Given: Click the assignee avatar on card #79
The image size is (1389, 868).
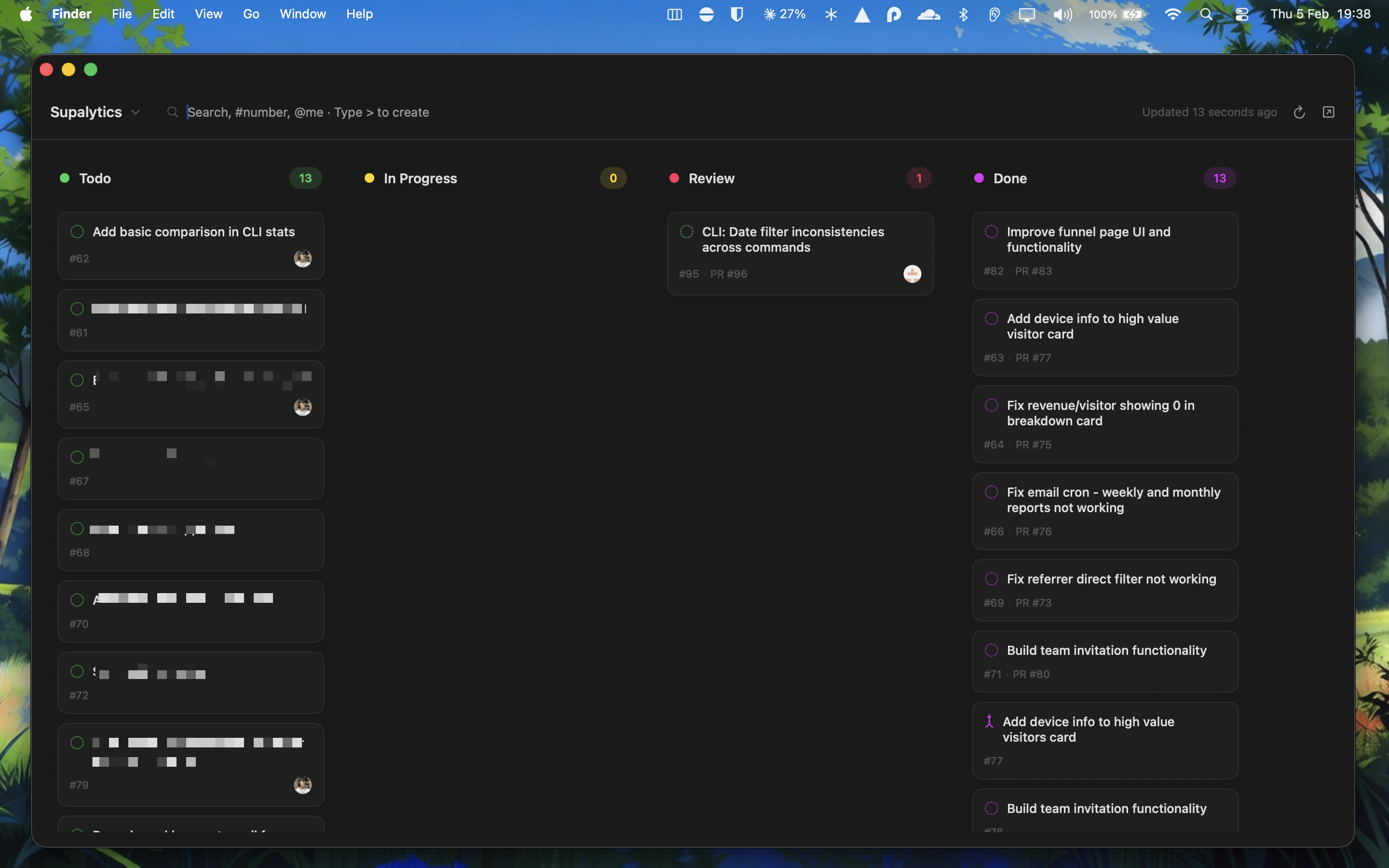Looking at the screenshot, I should click(x=303, y=785).
